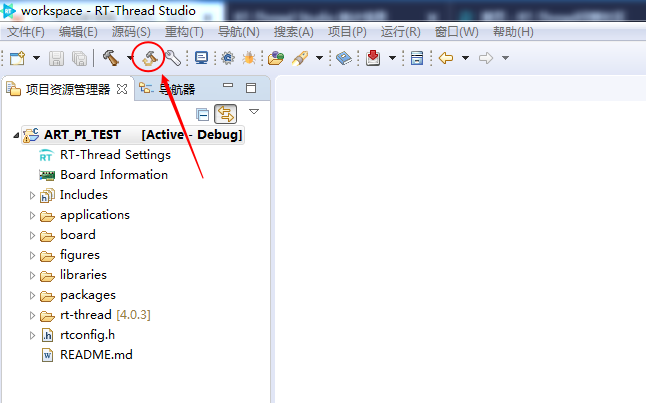Expand the board folder

[32, 235]
